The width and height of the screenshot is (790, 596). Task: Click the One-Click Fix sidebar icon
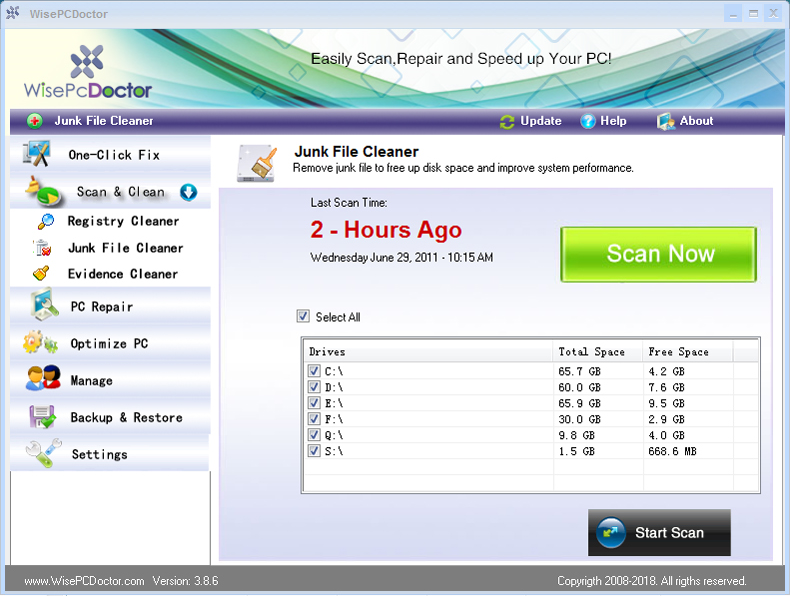point(36,155)
